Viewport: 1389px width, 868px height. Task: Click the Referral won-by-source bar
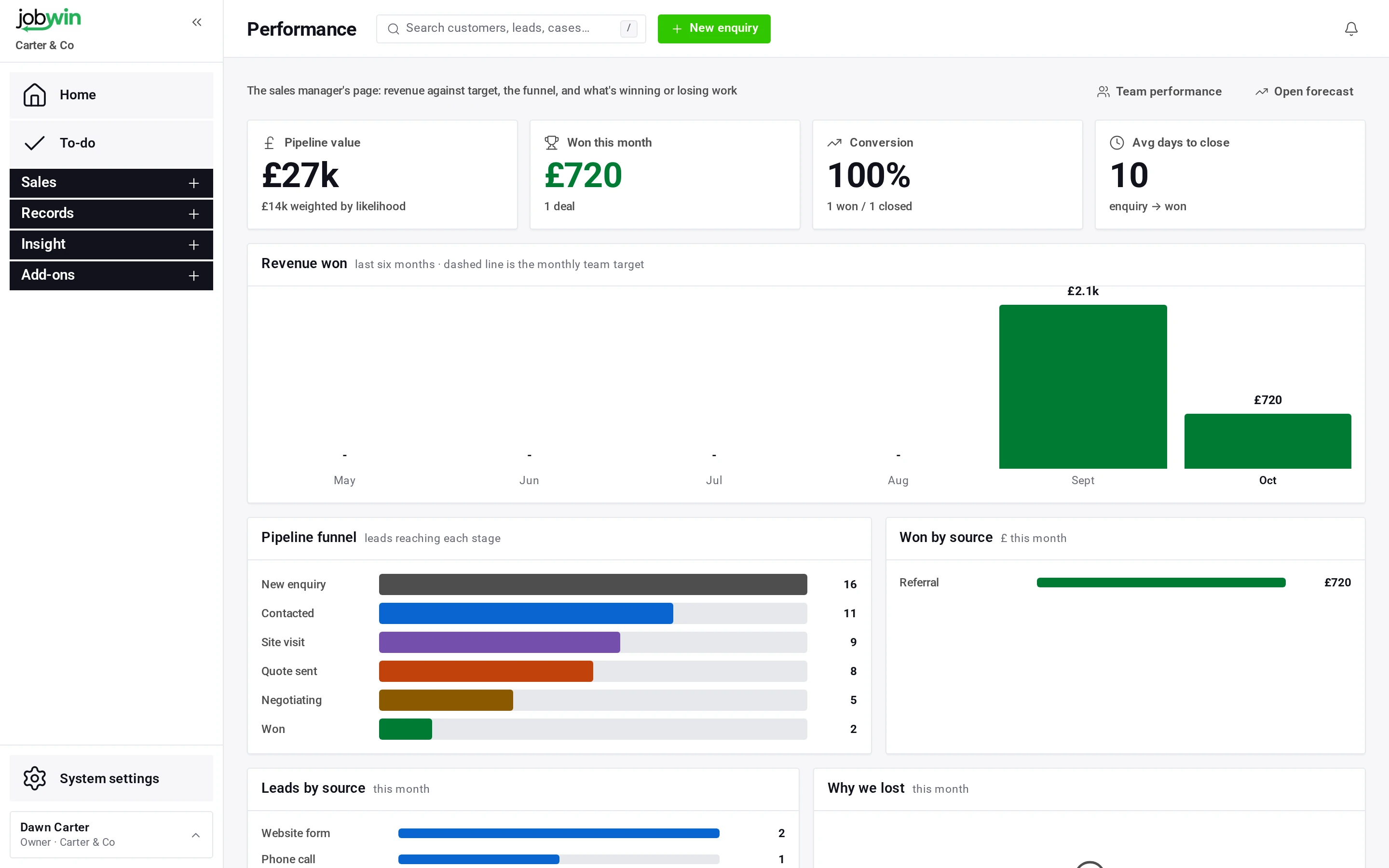point(1161,583)
